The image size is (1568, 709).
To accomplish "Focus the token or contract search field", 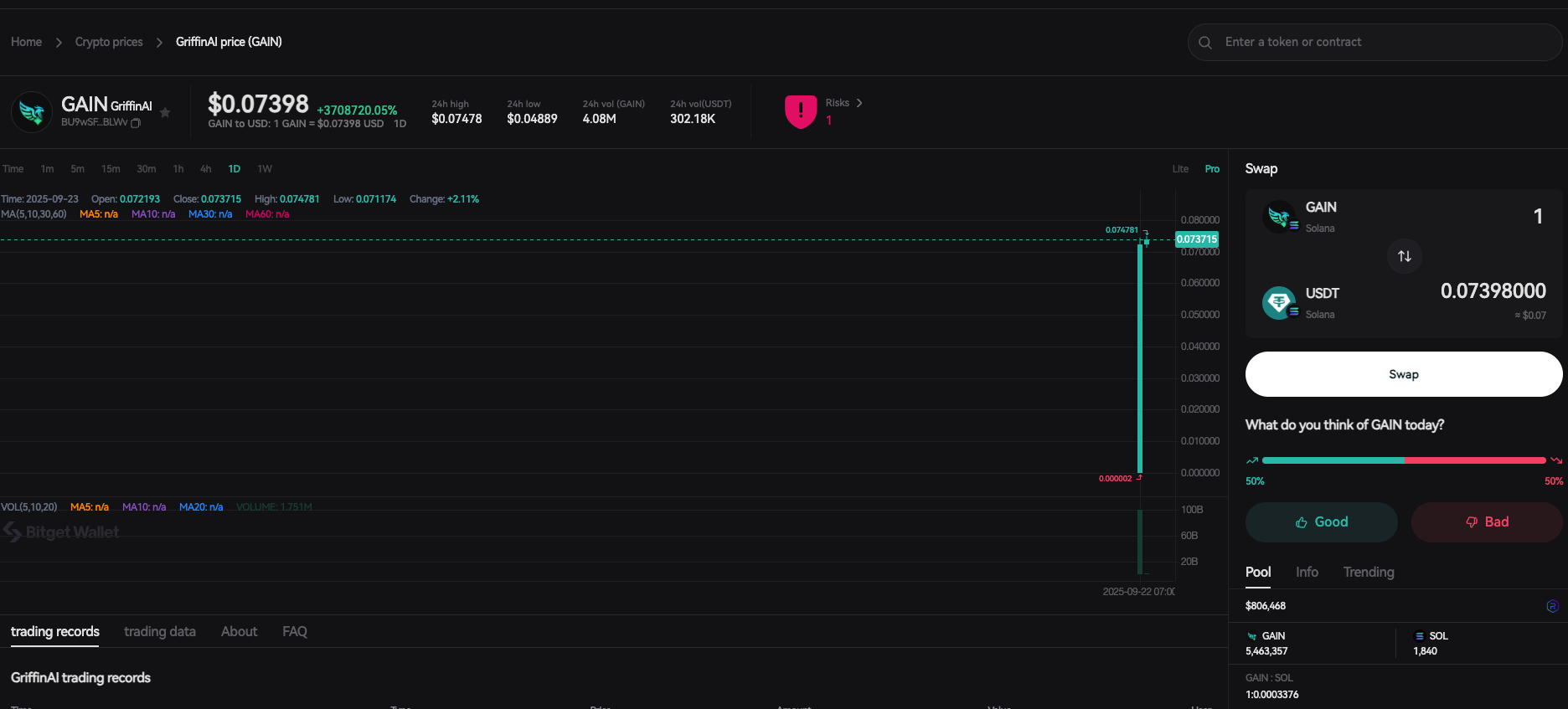I will (1382, 43).
